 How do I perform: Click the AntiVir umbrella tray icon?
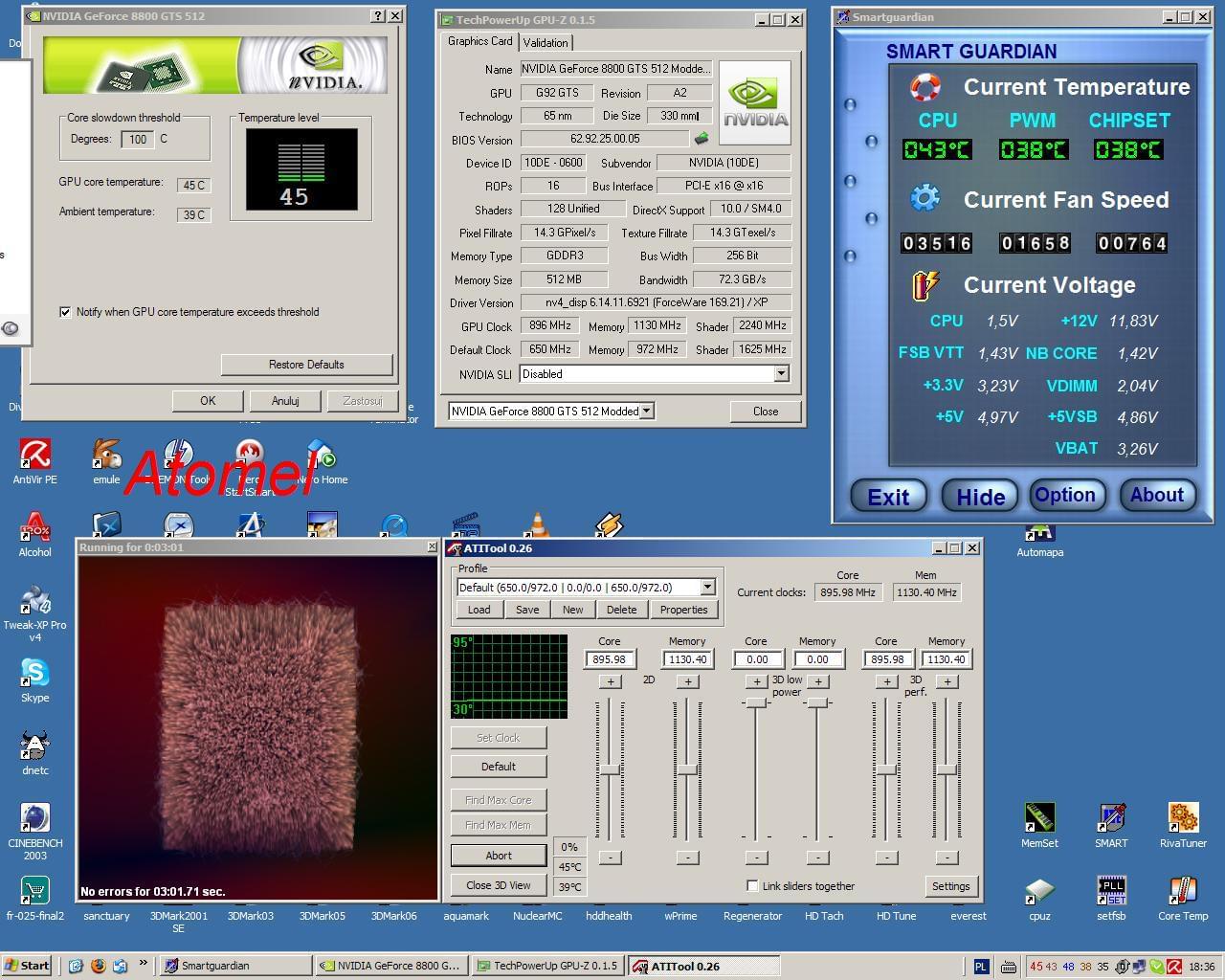(1174, 967)
